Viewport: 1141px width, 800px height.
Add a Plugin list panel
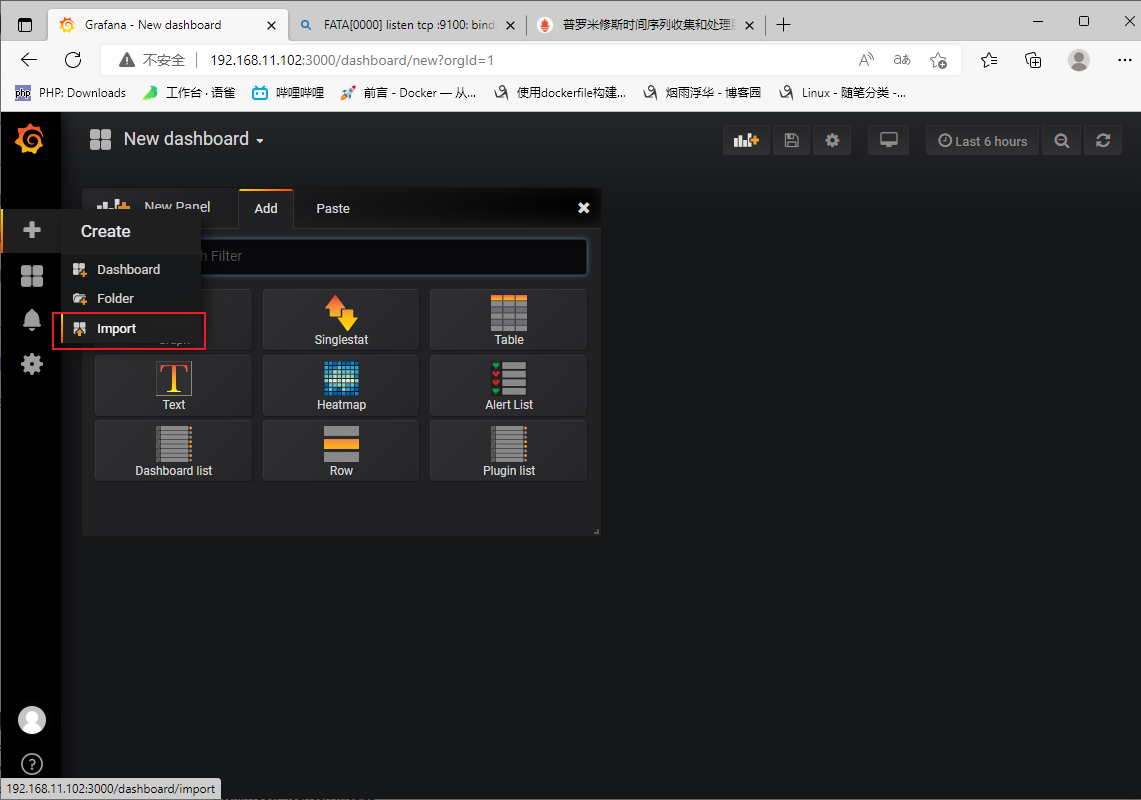tap(509, 451)
